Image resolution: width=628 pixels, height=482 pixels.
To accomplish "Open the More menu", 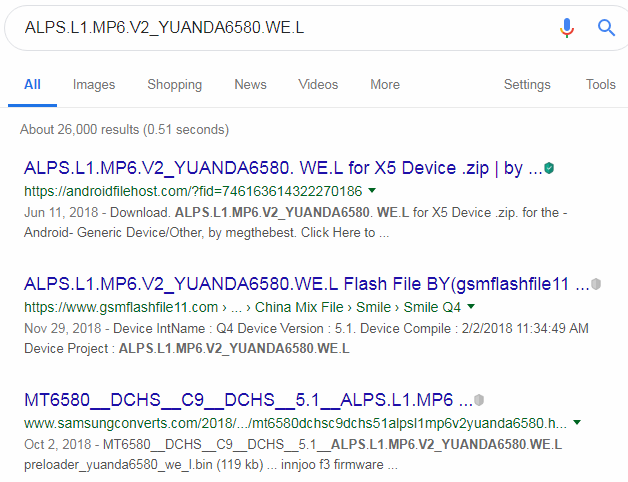I will point(385,85).
